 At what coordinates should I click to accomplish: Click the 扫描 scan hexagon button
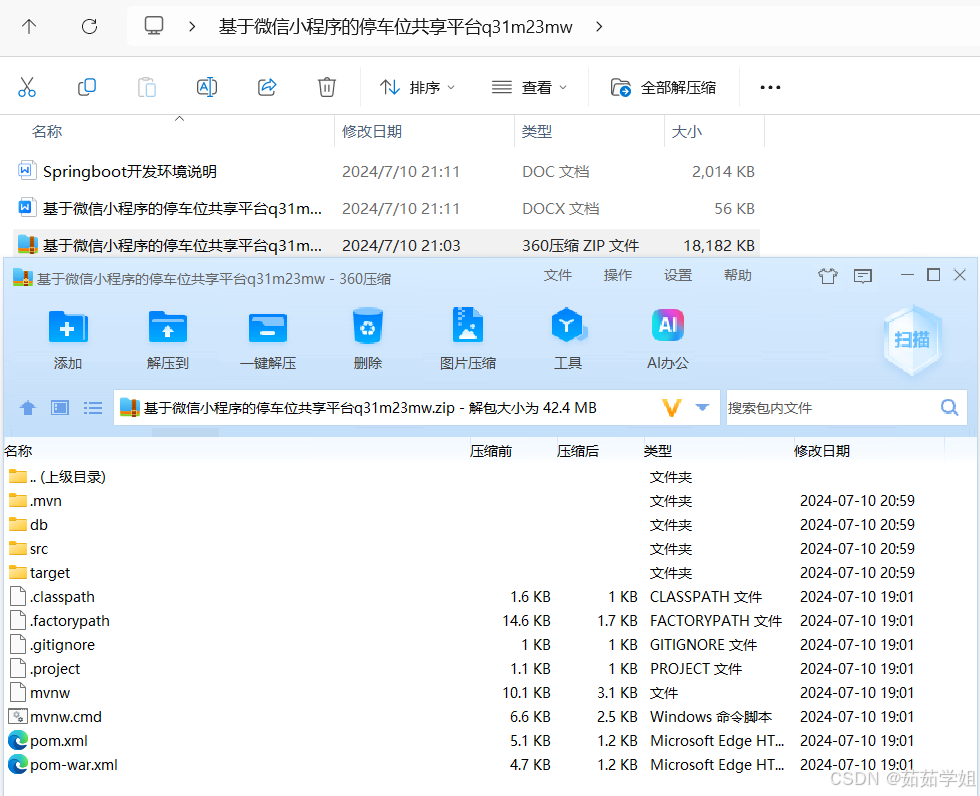912,340
